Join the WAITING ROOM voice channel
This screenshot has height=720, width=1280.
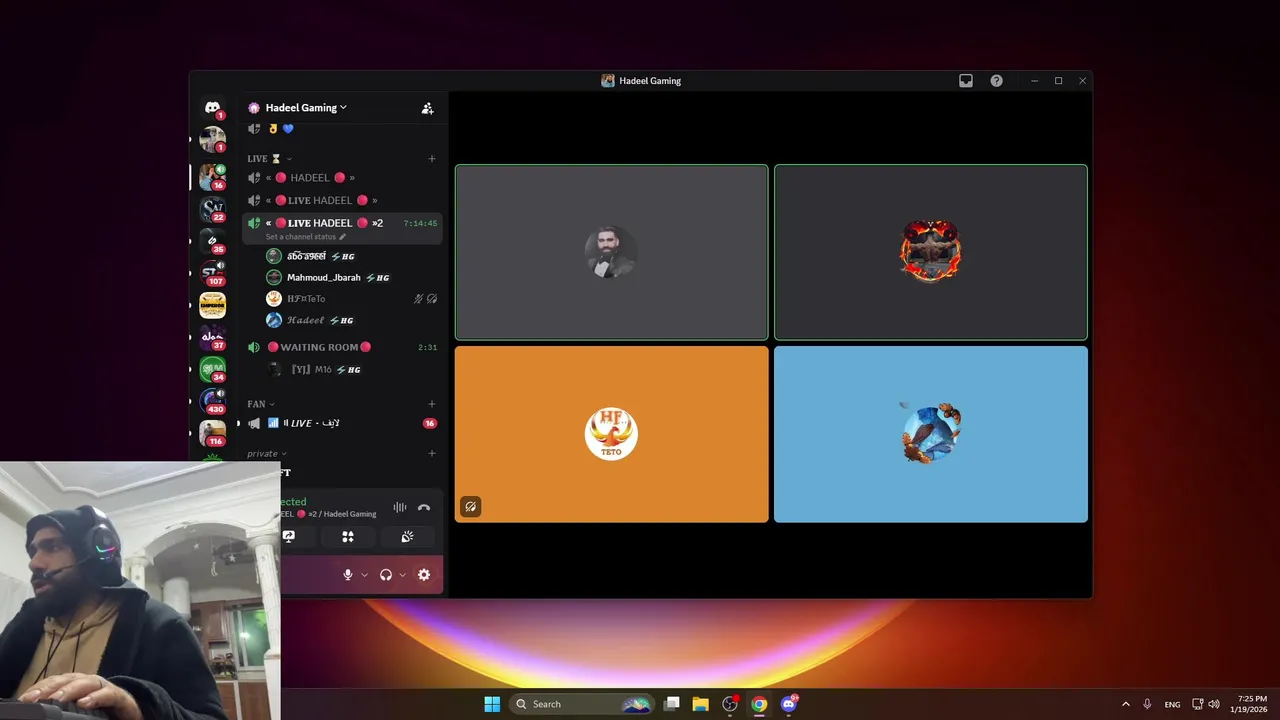pos(341,347)
